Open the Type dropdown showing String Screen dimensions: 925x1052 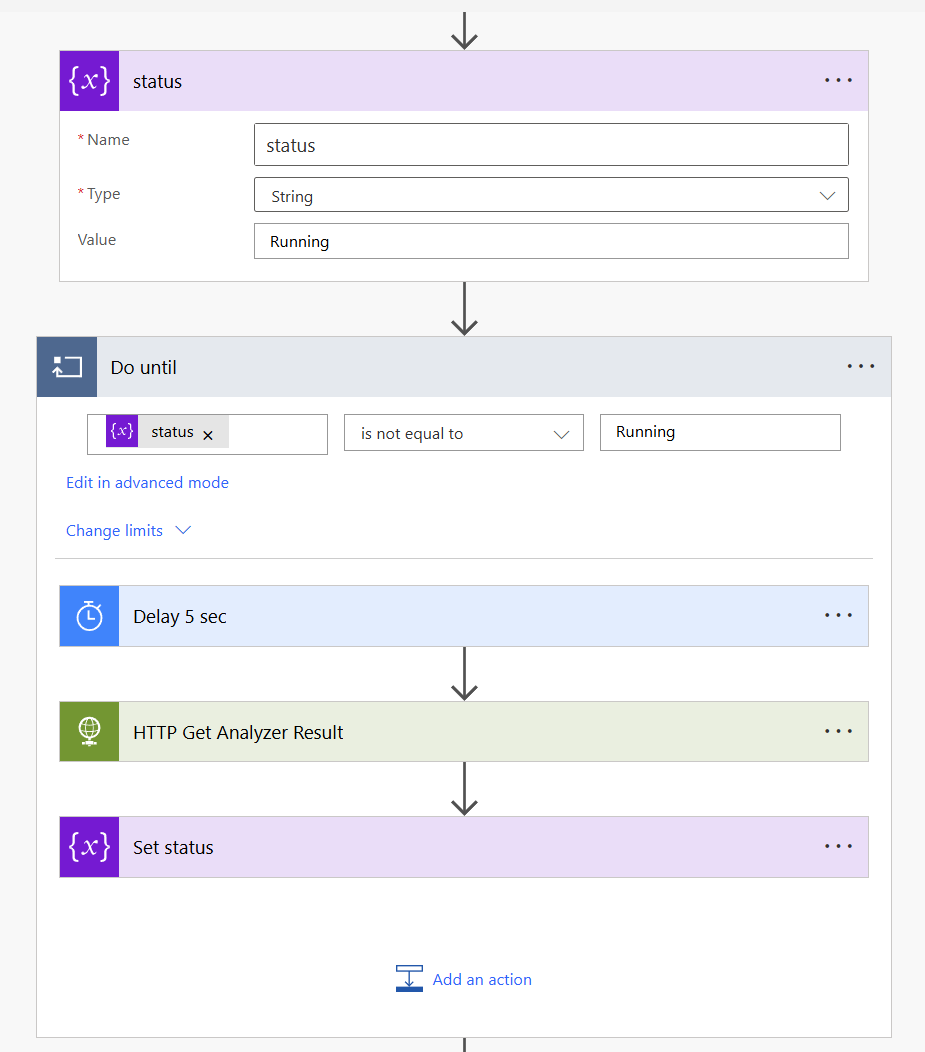point(551,195)
